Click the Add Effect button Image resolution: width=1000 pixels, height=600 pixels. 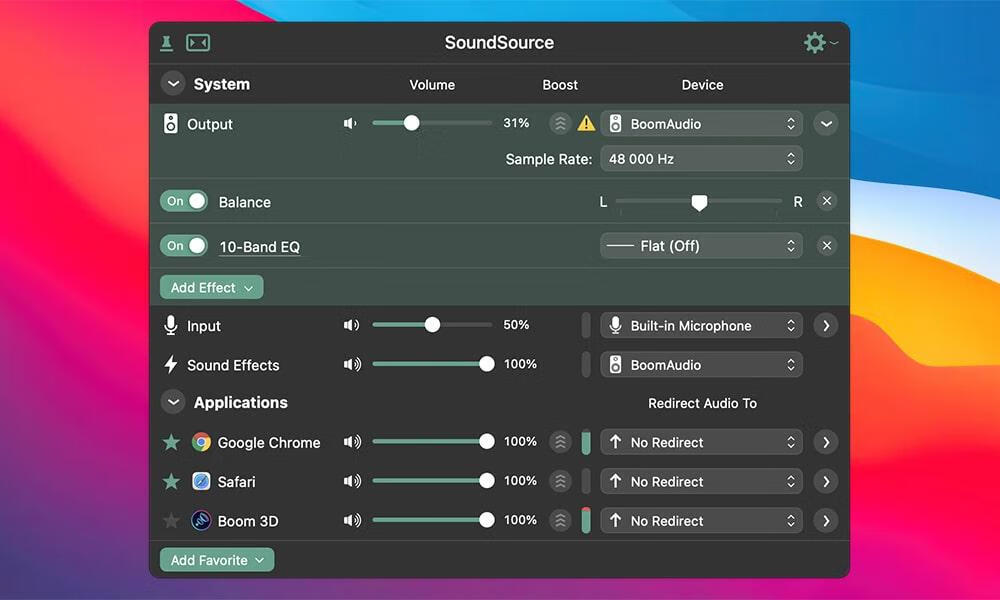(211, 287)
